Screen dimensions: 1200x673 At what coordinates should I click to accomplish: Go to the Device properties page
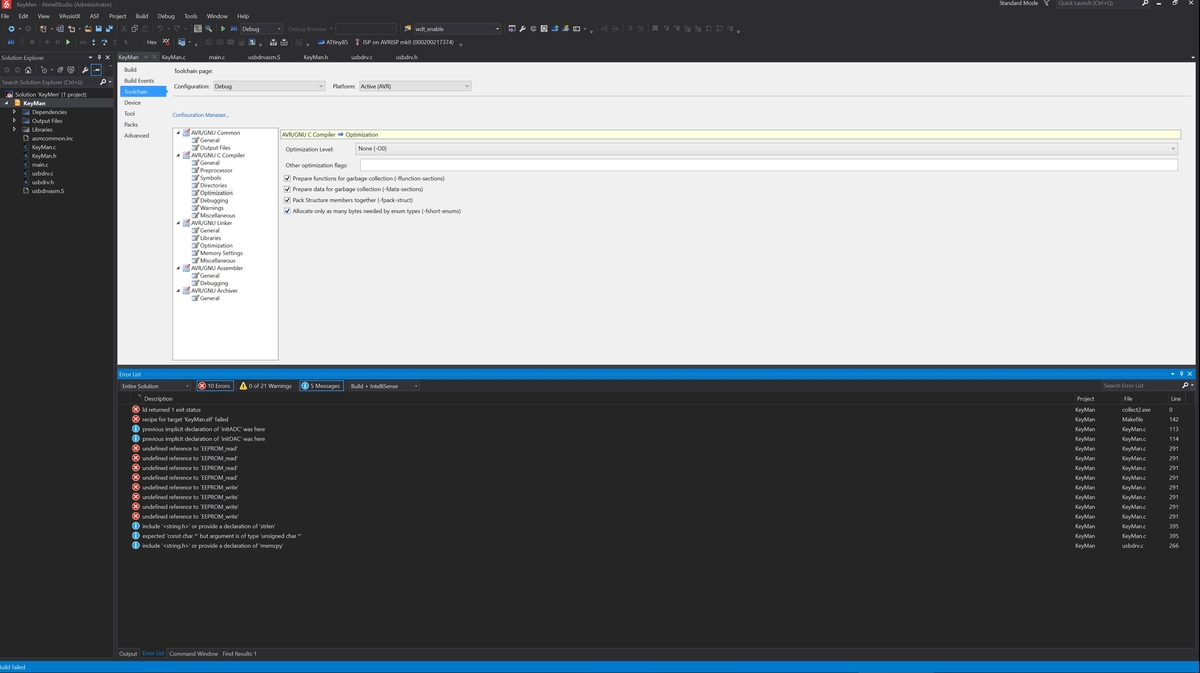(x=132, y=102)
